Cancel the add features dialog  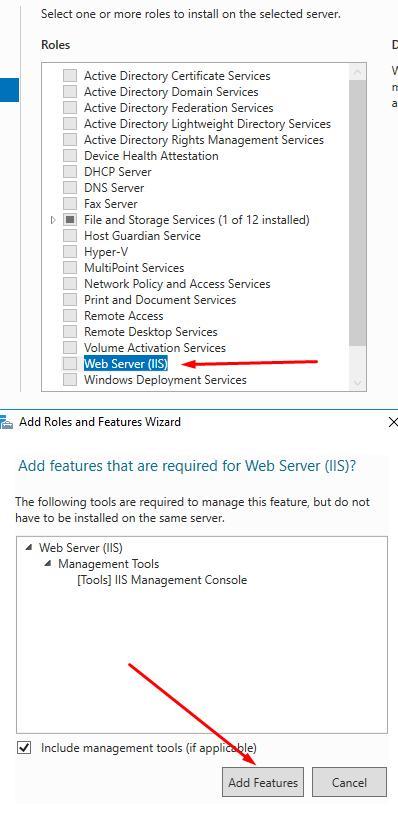point(349,782)
